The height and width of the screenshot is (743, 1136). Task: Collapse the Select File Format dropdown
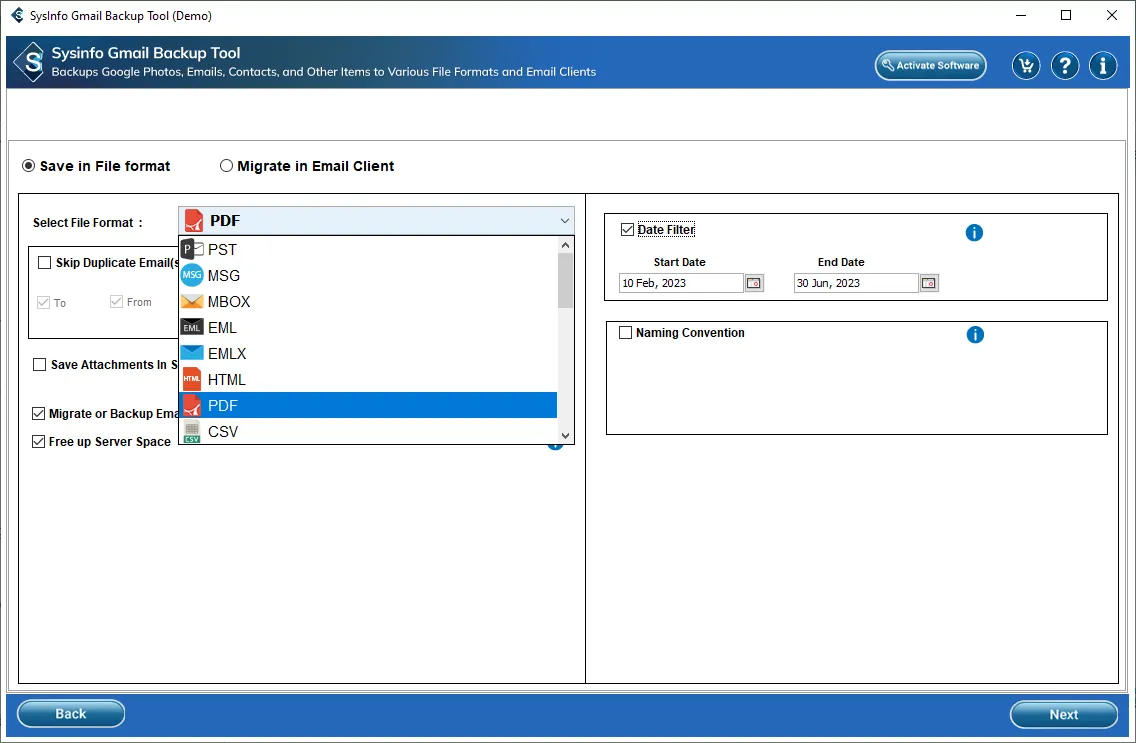point(565,221)
